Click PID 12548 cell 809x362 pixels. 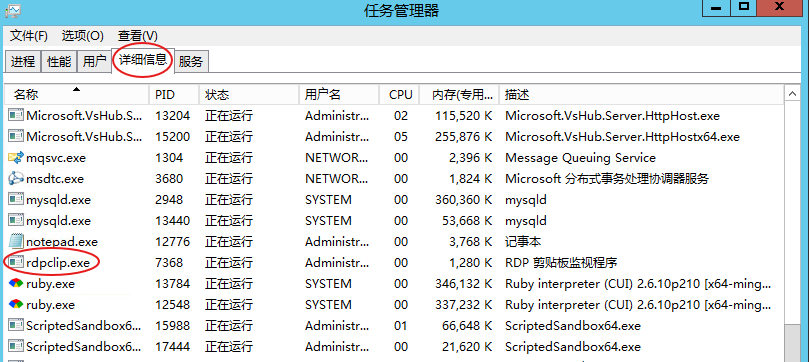[172, 305]
